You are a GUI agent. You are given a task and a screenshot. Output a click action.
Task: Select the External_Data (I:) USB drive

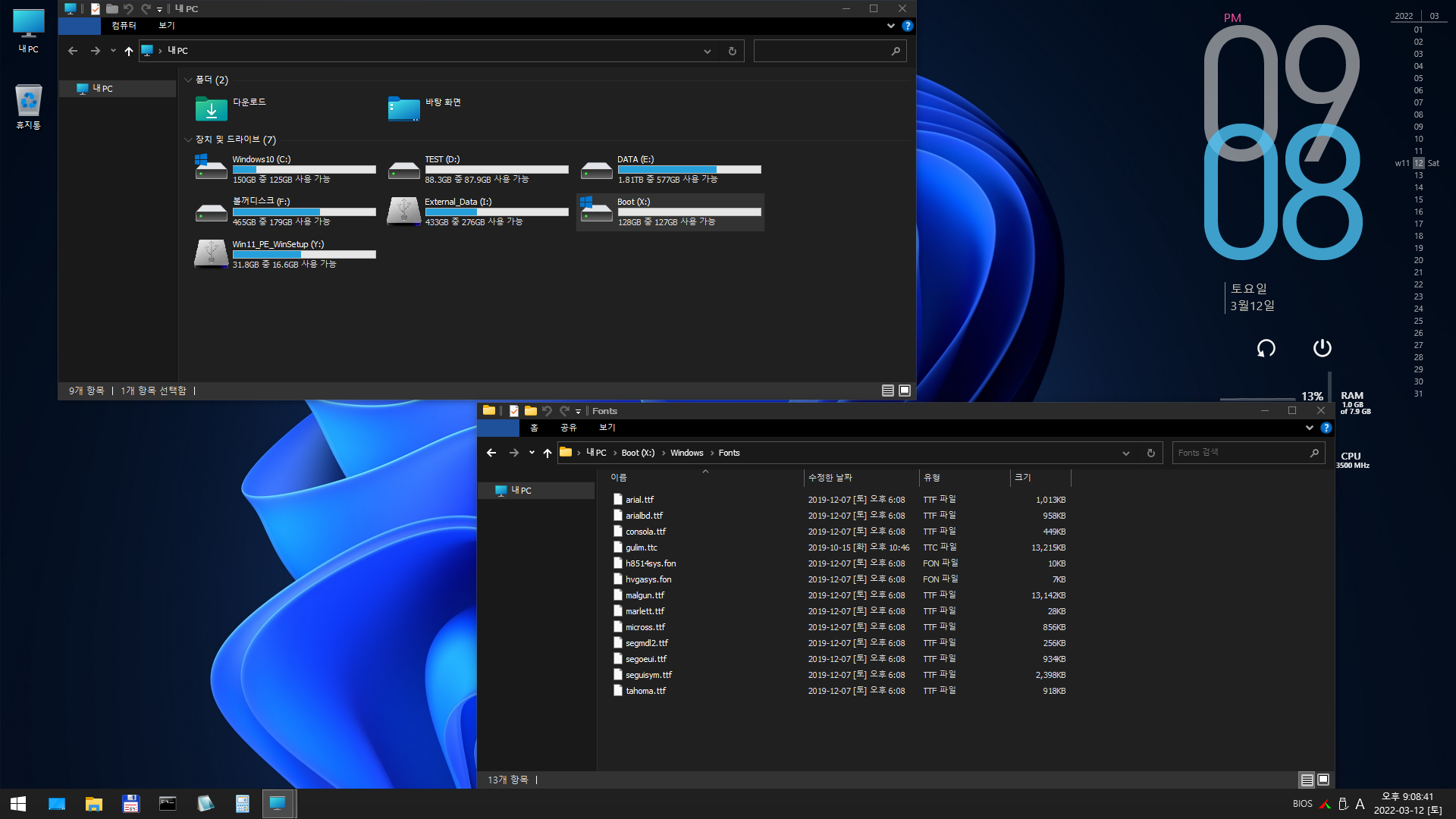tap(478, 212)
